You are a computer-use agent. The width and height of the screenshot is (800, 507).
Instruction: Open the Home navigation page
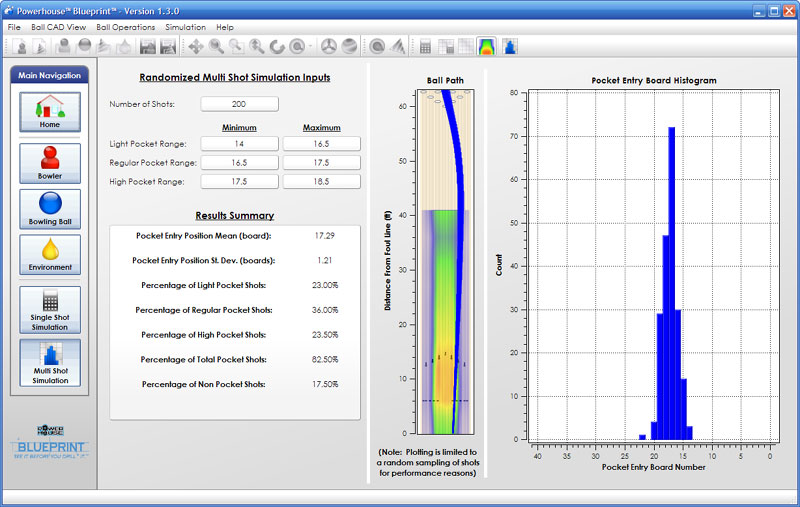50,112
